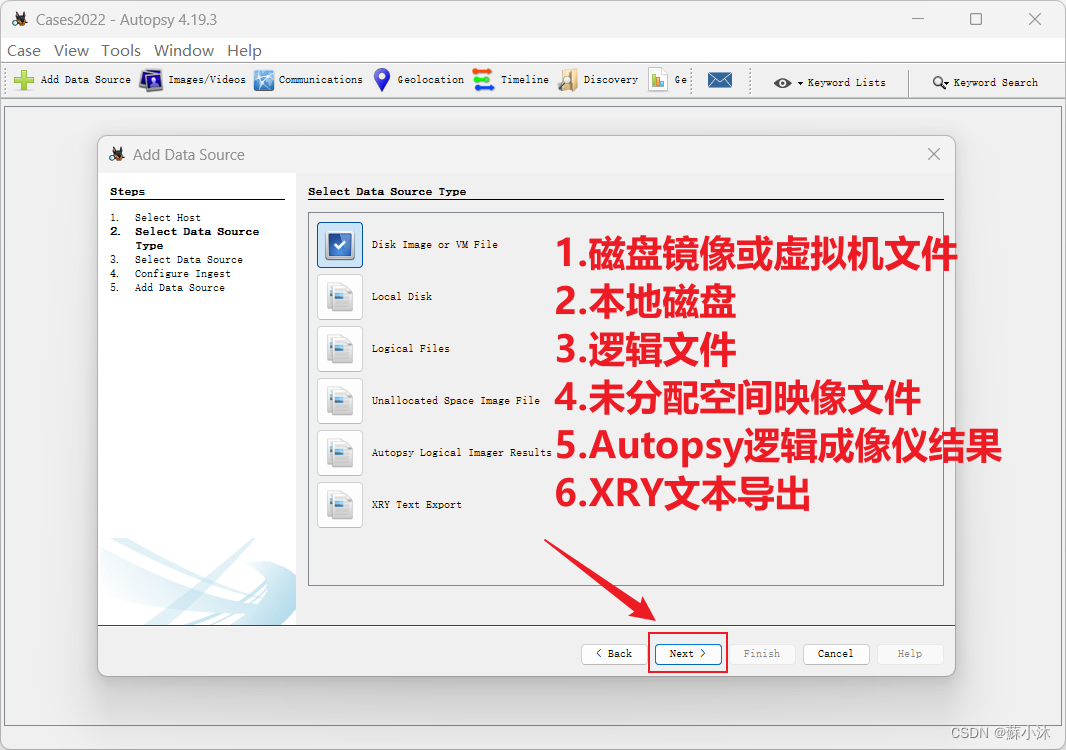Close the Add Data Source dialog
This screenshot has width=1066, height=750.
pyautogui.click(x=934, y=154)
